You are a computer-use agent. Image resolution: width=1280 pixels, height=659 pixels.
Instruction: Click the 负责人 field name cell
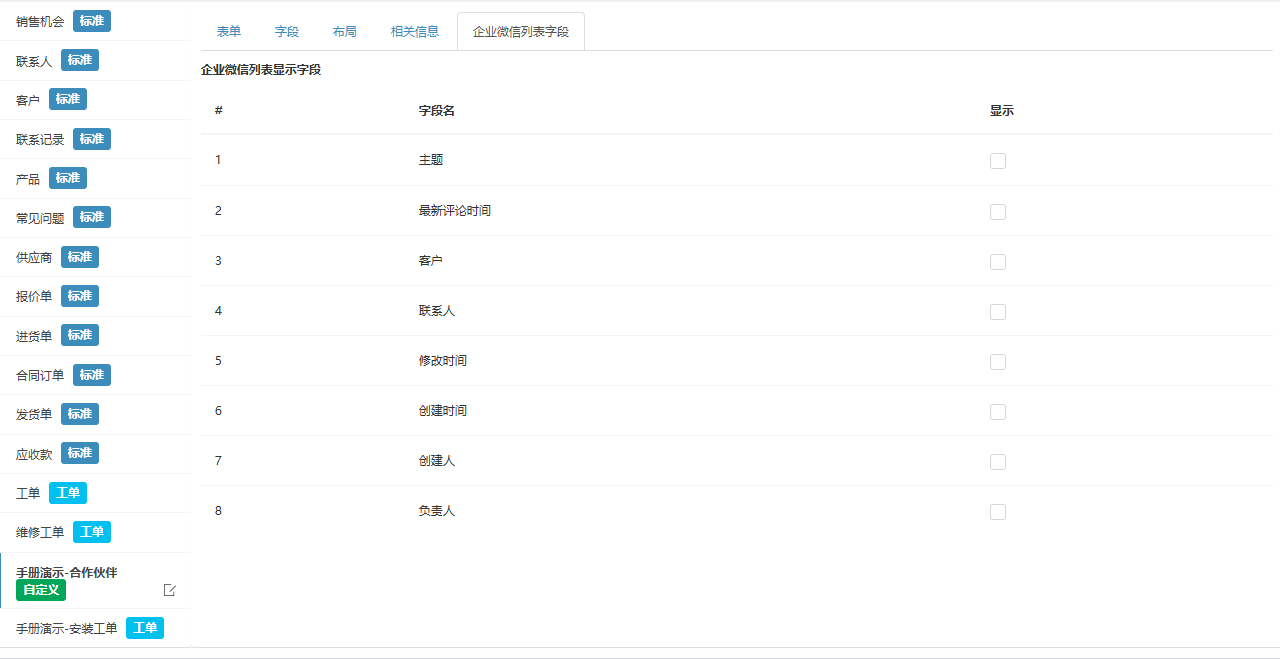pyautogui.click(x=437, y=511)
